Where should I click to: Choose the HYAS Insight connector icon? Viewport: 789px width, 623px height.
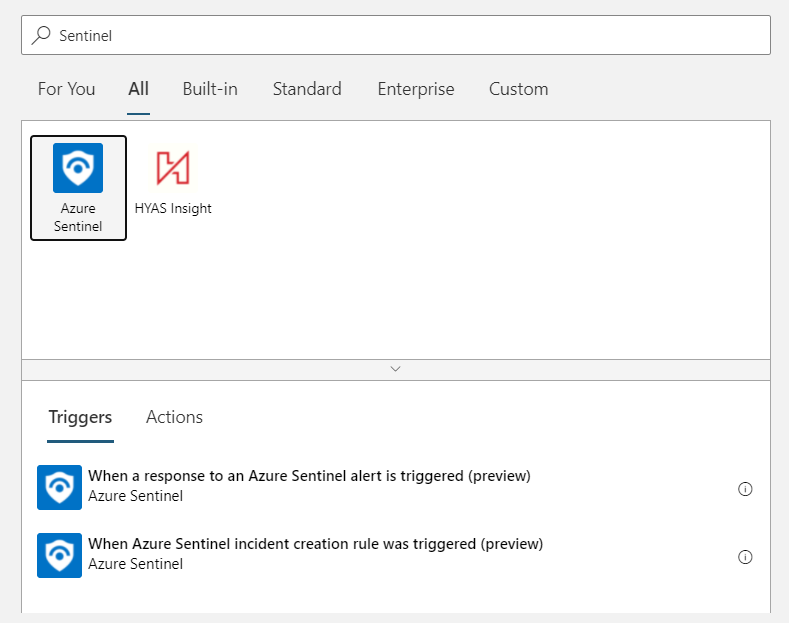coord(173,168)
